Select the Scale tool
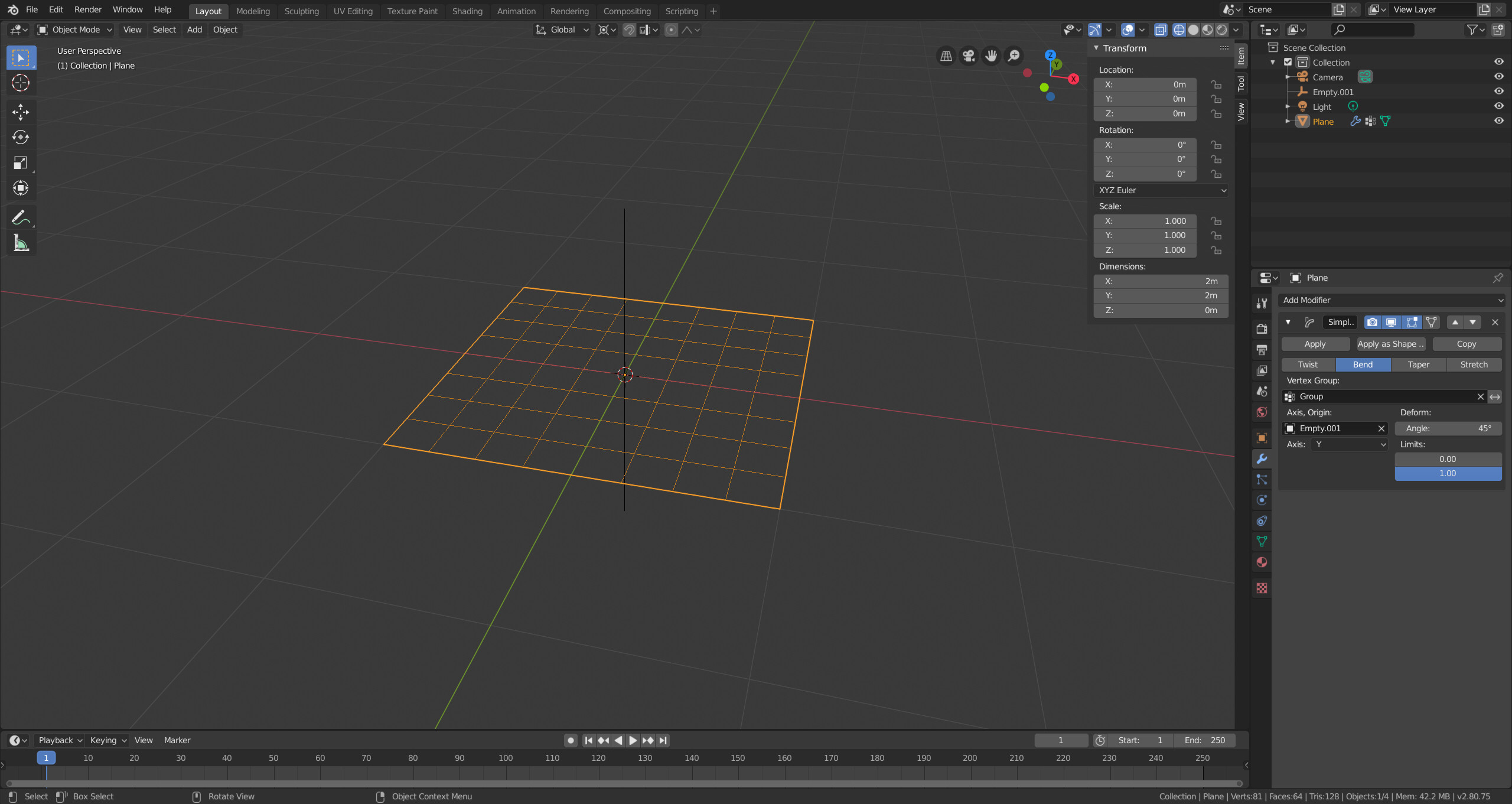The height and width of the screenshot is (804, 1512). tap(21, 163)
